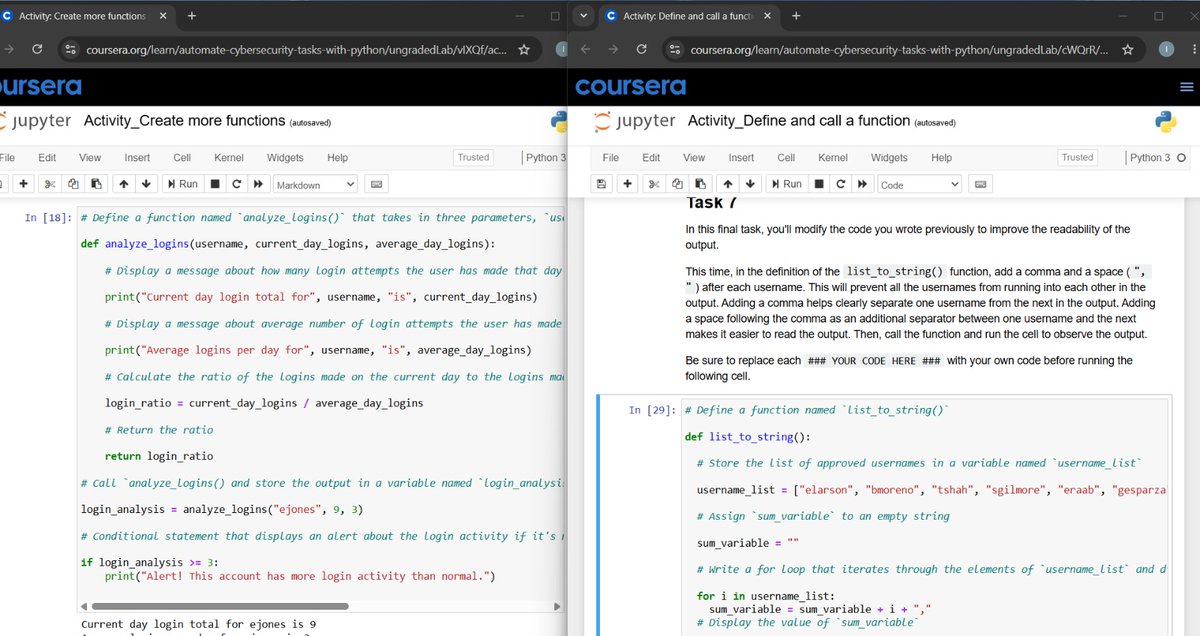
Task: Restart kernel in right notebook
Action: 840,184
